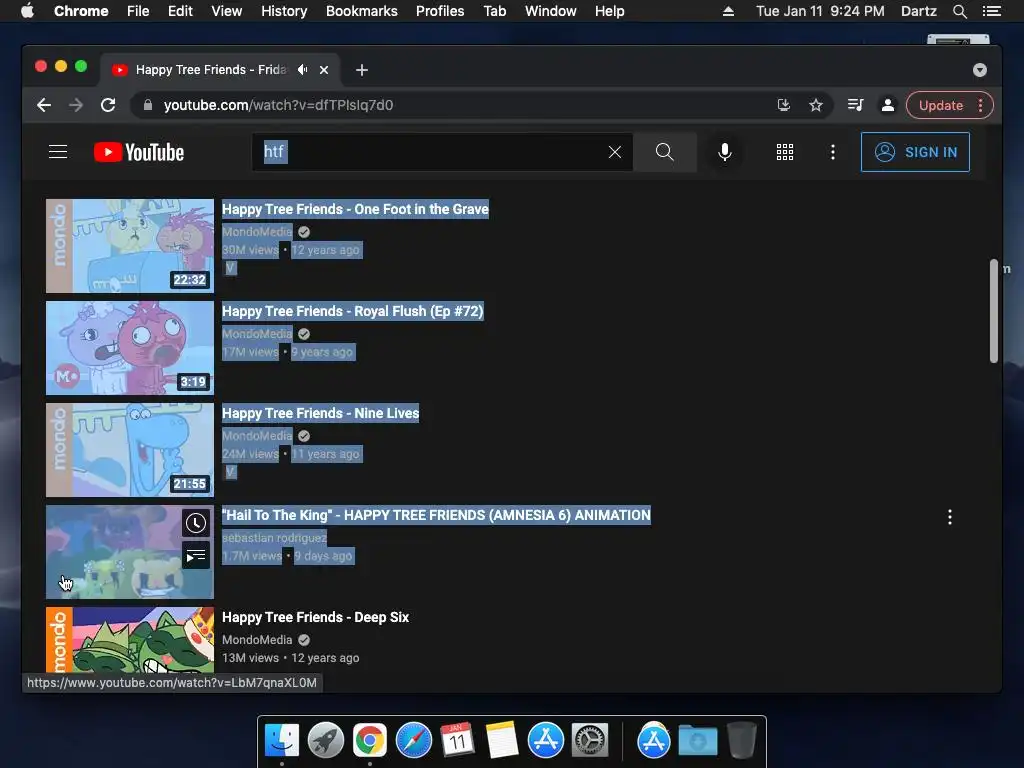
Task: Click the SIGN IN button
Action: (x=915, y=152)
